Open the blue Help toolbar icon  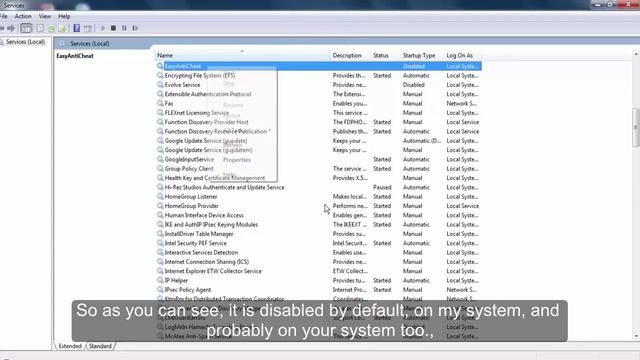[76, 28]
